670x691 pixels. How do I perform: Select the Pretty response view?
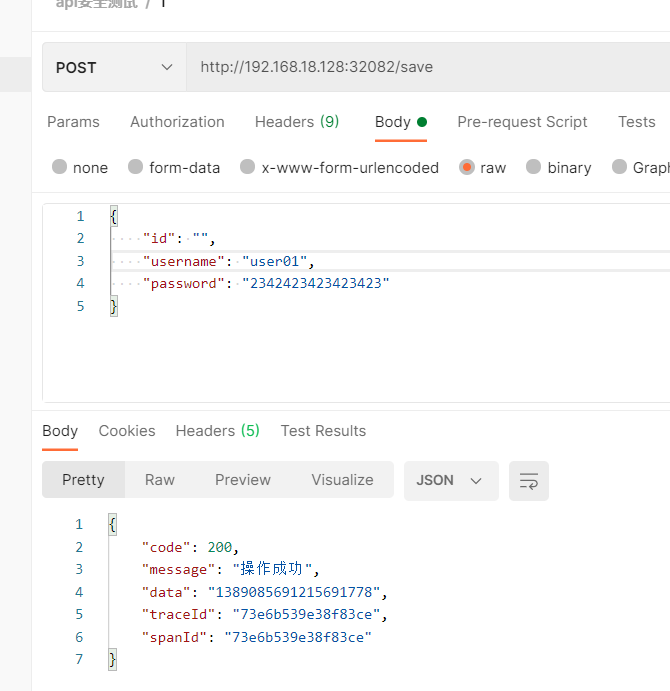83,480
